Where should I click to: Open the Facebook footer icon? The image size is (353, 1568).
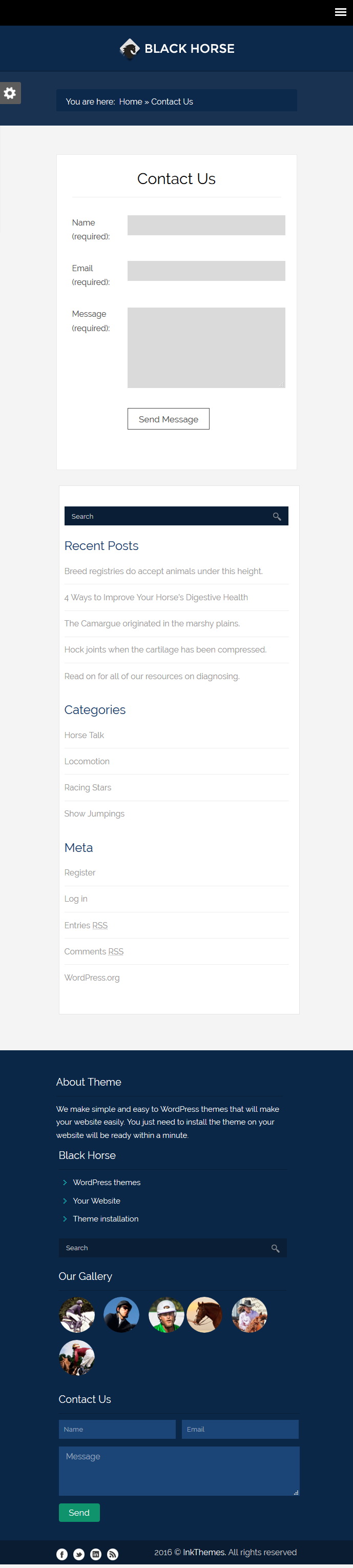(x=62, y=1554)
